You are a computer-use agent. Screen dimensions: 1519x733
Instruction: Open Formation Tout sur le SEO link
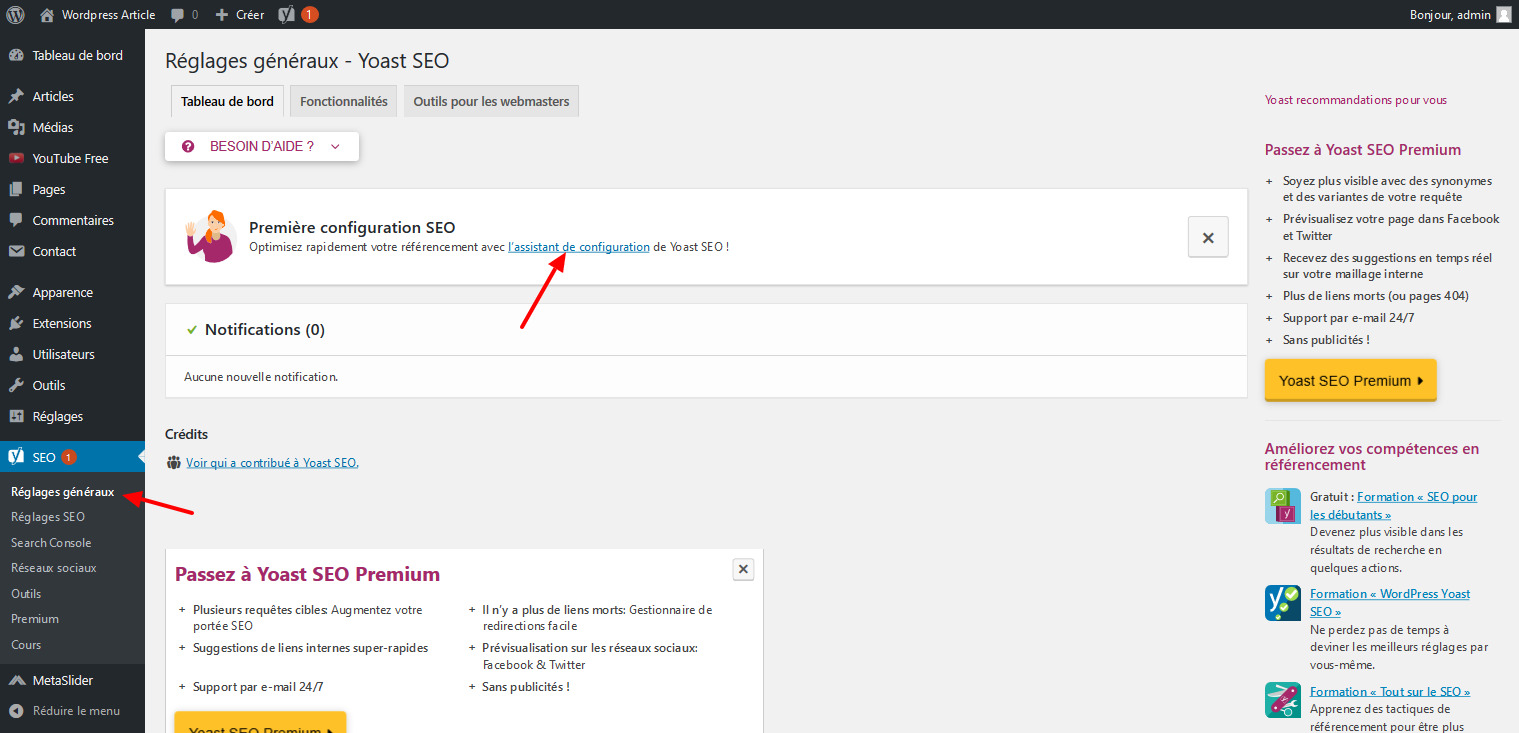coord(1390,692)
